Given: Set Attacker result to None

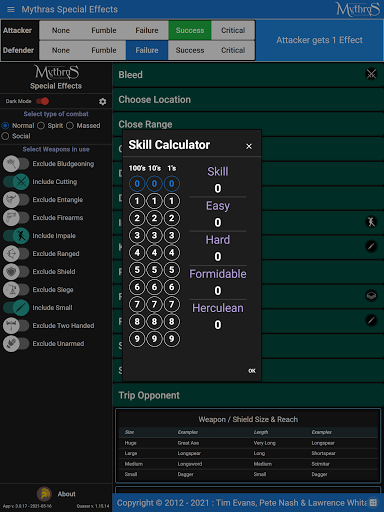Looking at the screenshot, I should [x=61, y=30].
